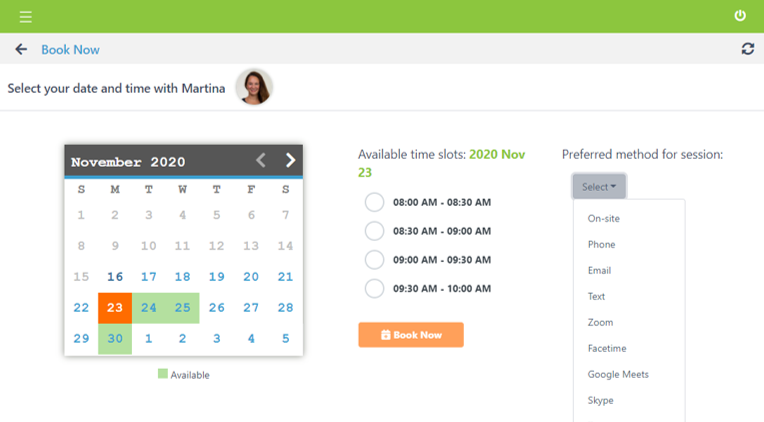Choose Google Meets option

tap(618, 374)
